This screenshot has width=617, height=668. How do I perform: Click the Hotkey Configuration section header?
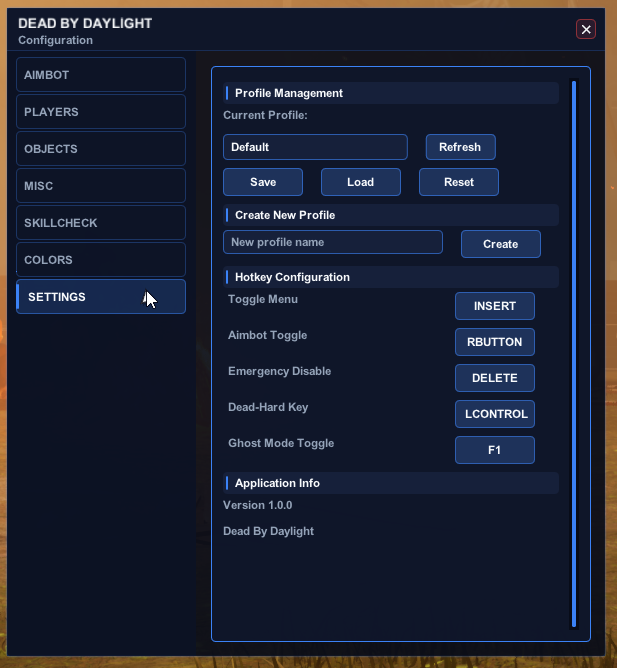click(x=391, y=277)
